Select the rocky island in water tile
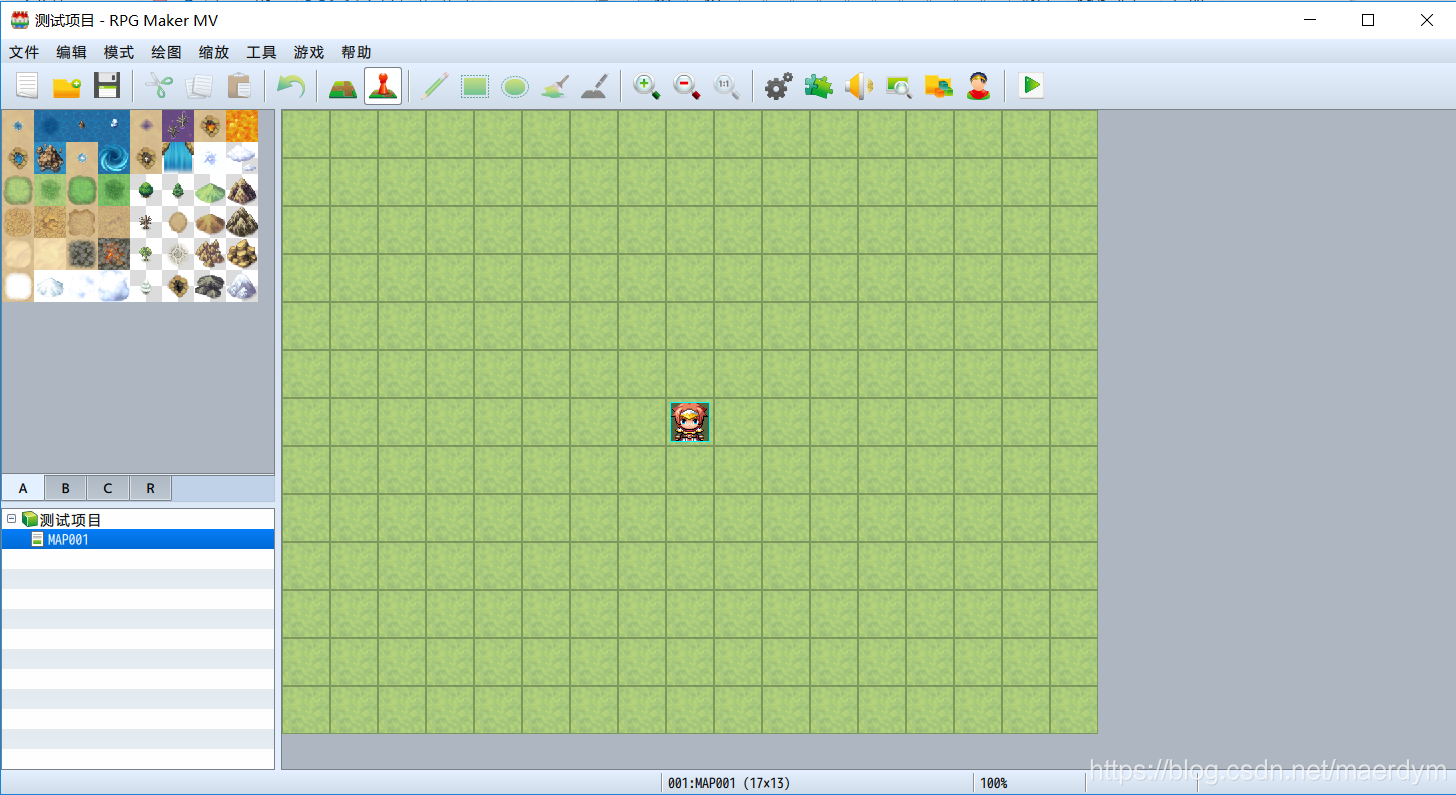Viewport: 1456px width, 795px height. (50, 158)
